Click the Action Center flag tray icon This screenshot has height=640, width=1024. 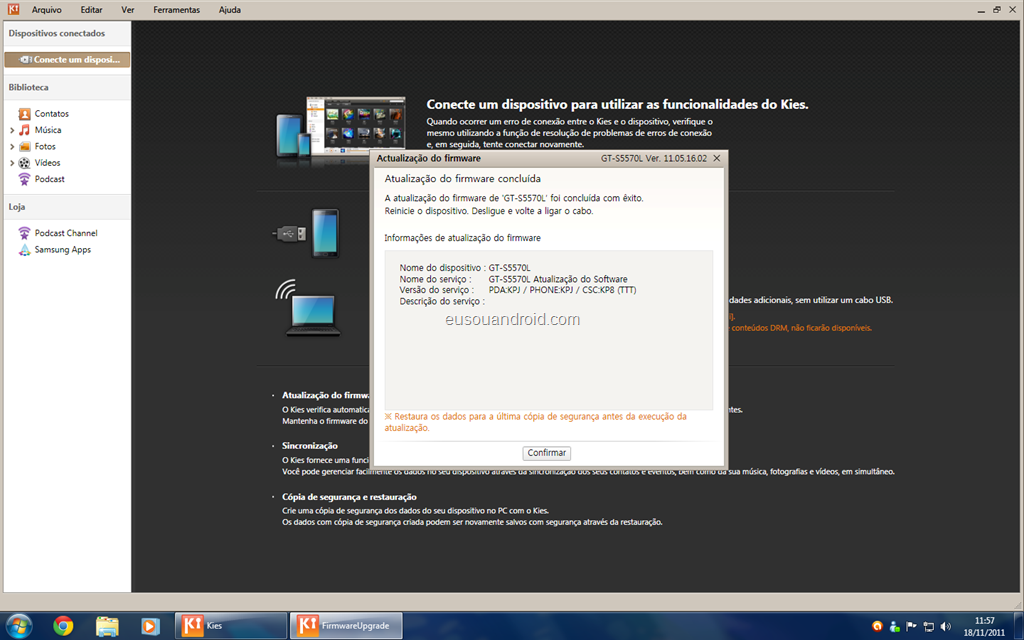(912, 626)
